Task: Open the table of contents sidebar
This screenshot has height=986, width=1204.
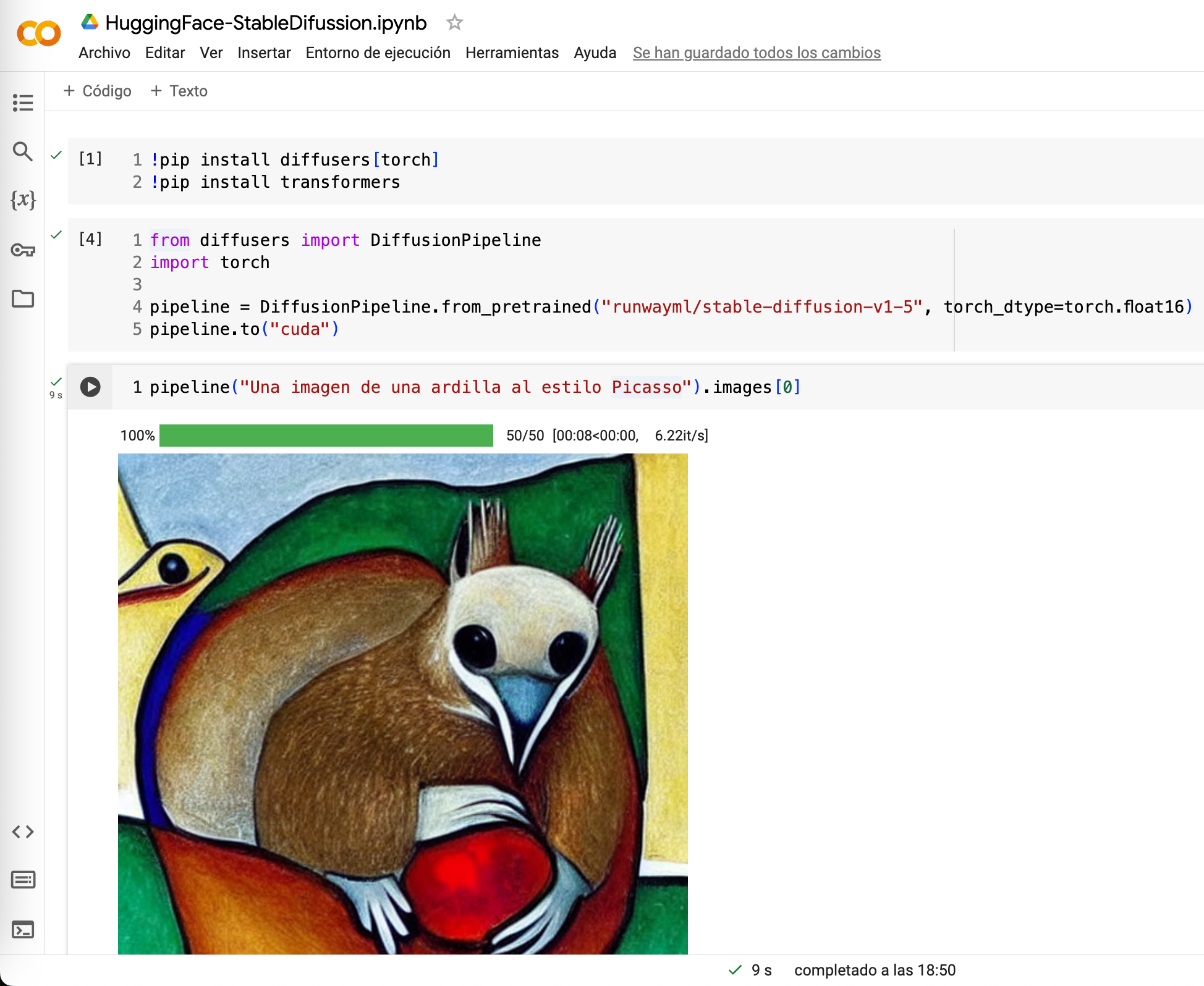Action: (x=23, y=103)
